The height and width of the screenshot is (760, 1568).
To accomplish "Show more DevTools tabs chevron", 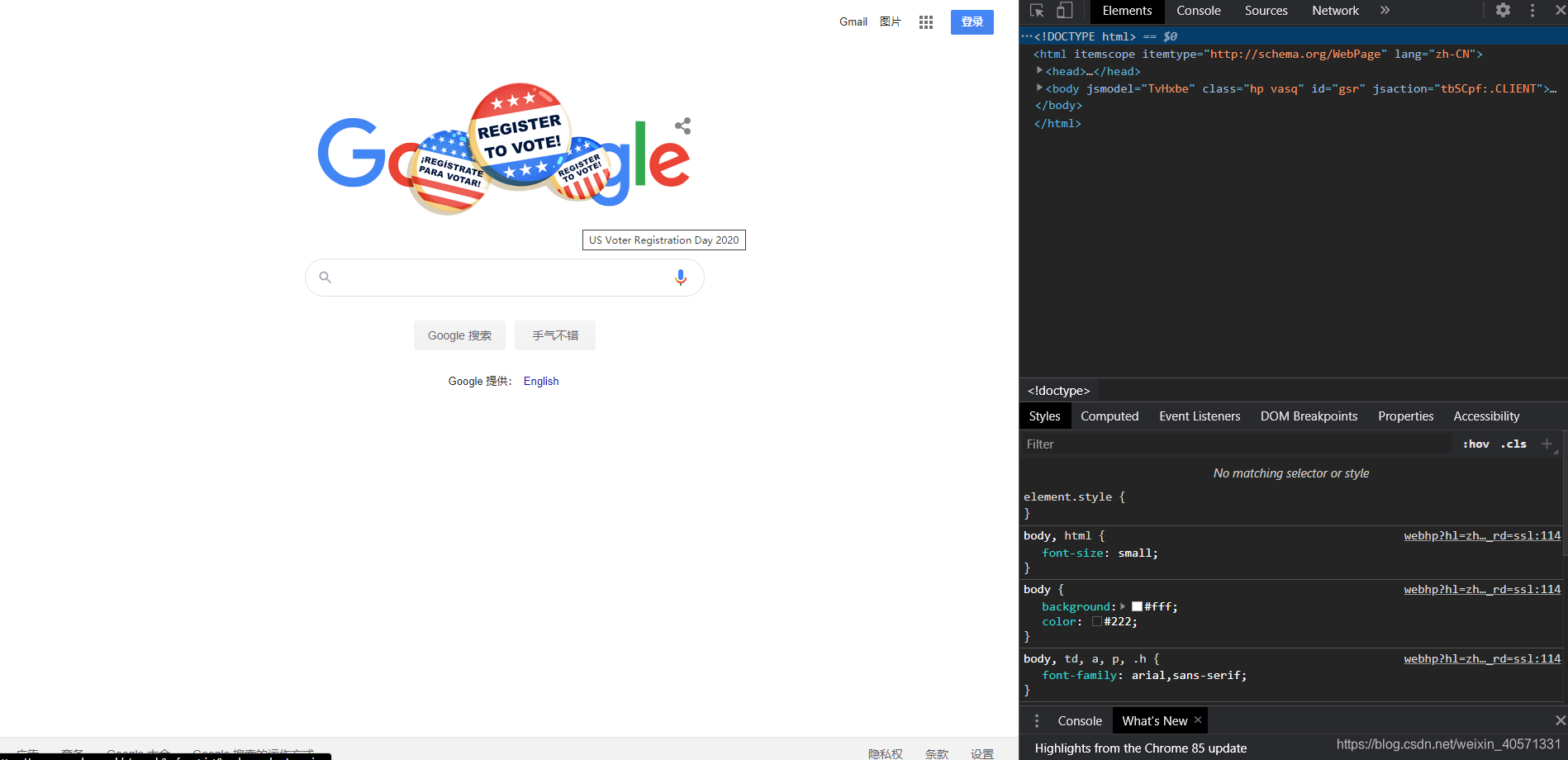I will [1385, 10].
